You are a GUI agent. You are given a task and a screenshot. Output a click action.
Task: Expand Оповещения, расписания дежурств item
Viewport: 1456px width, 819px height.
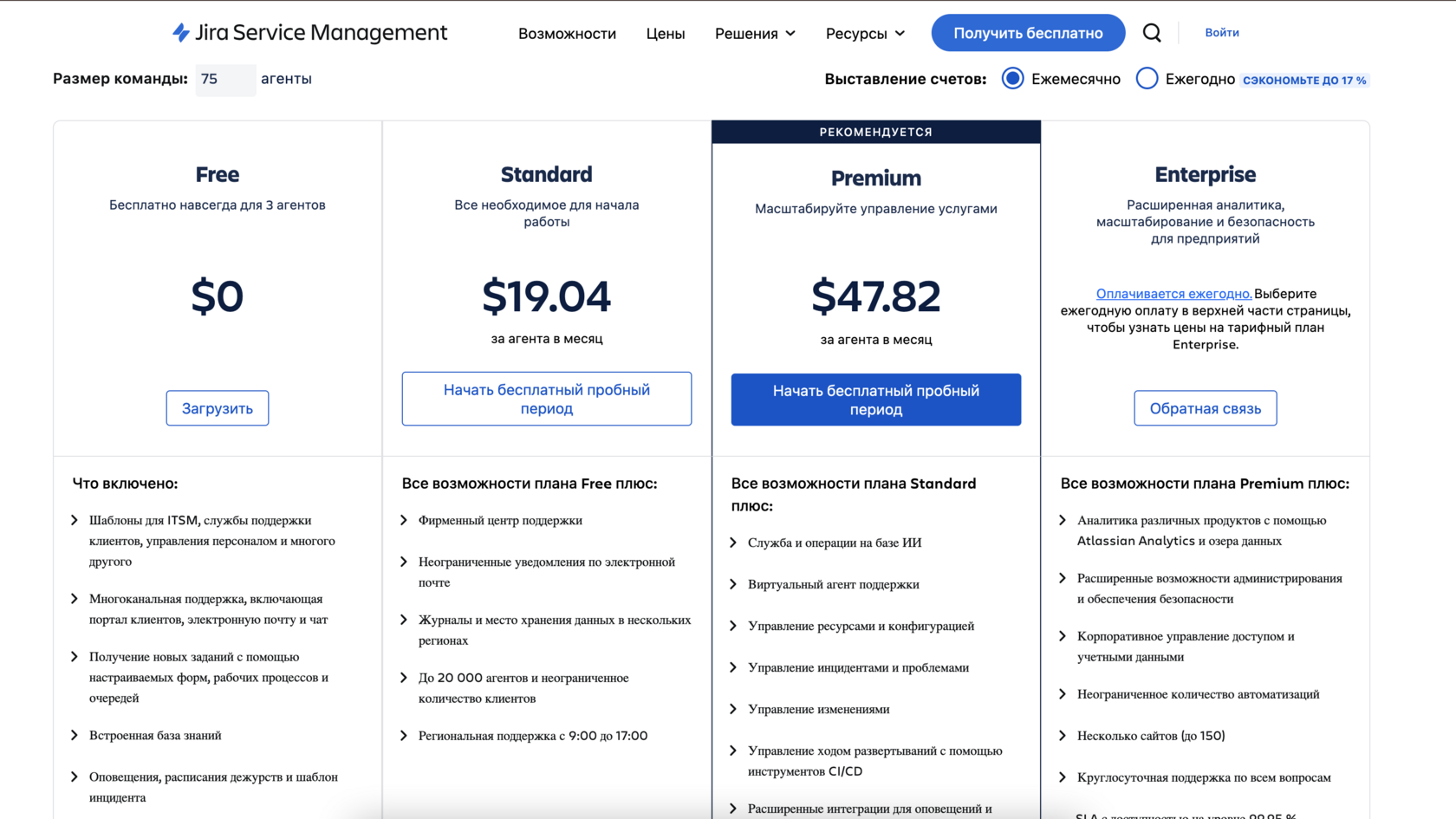pos(204,787)
